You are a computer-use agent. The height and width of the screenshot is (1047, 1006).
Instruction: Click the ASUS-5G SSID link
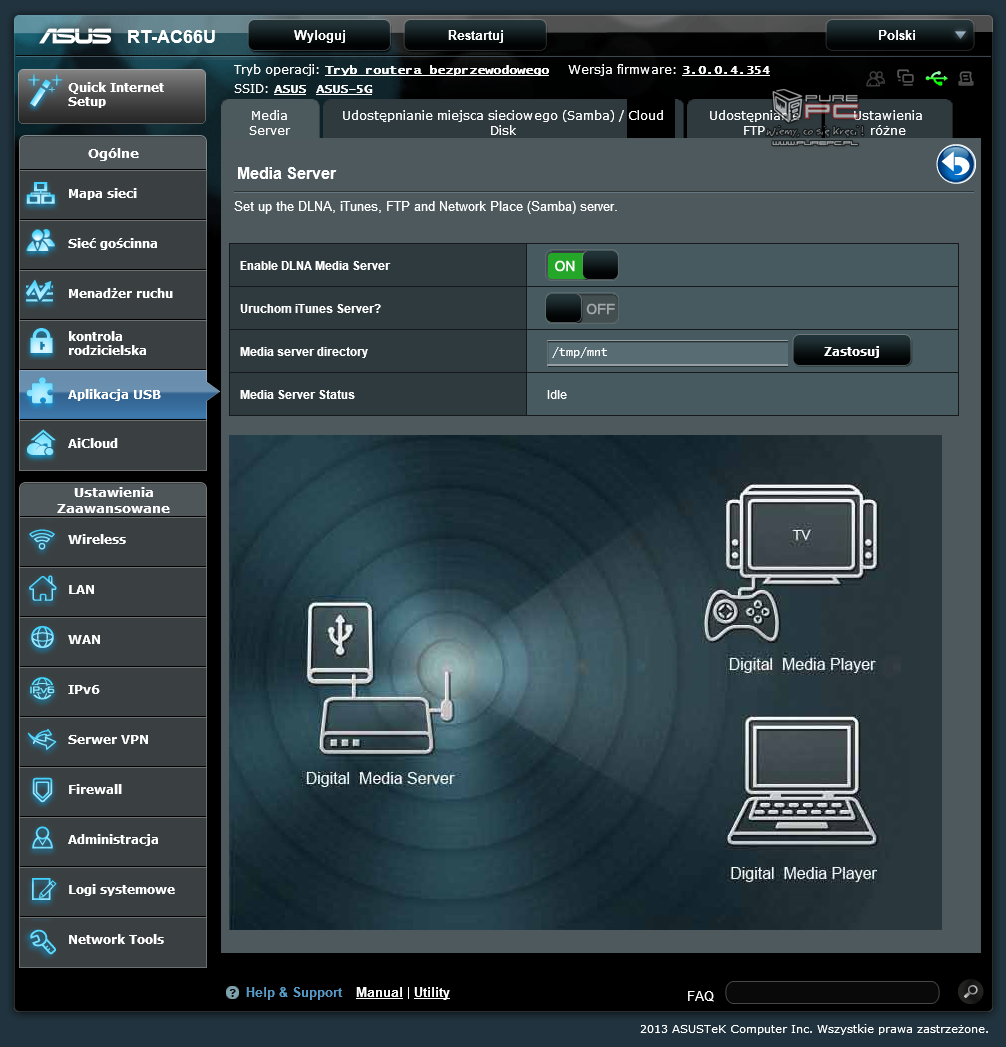pos(344,89)
